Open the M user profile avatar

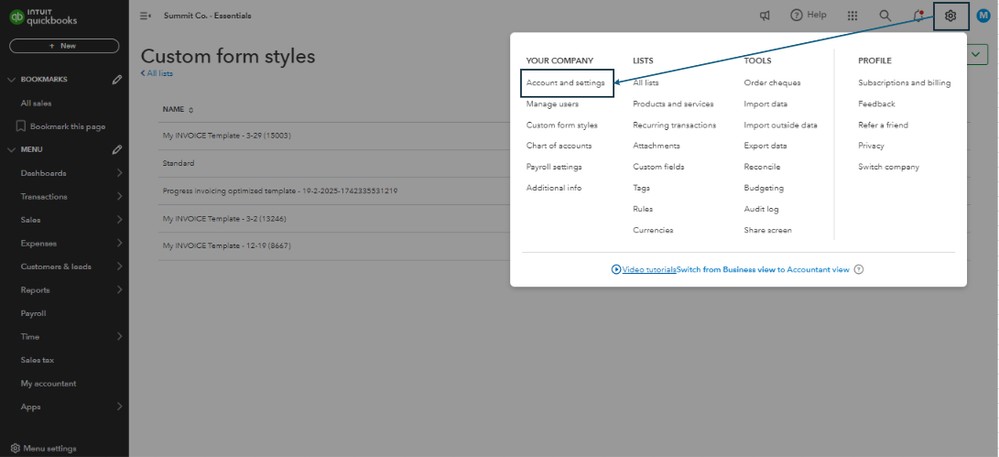982,16
